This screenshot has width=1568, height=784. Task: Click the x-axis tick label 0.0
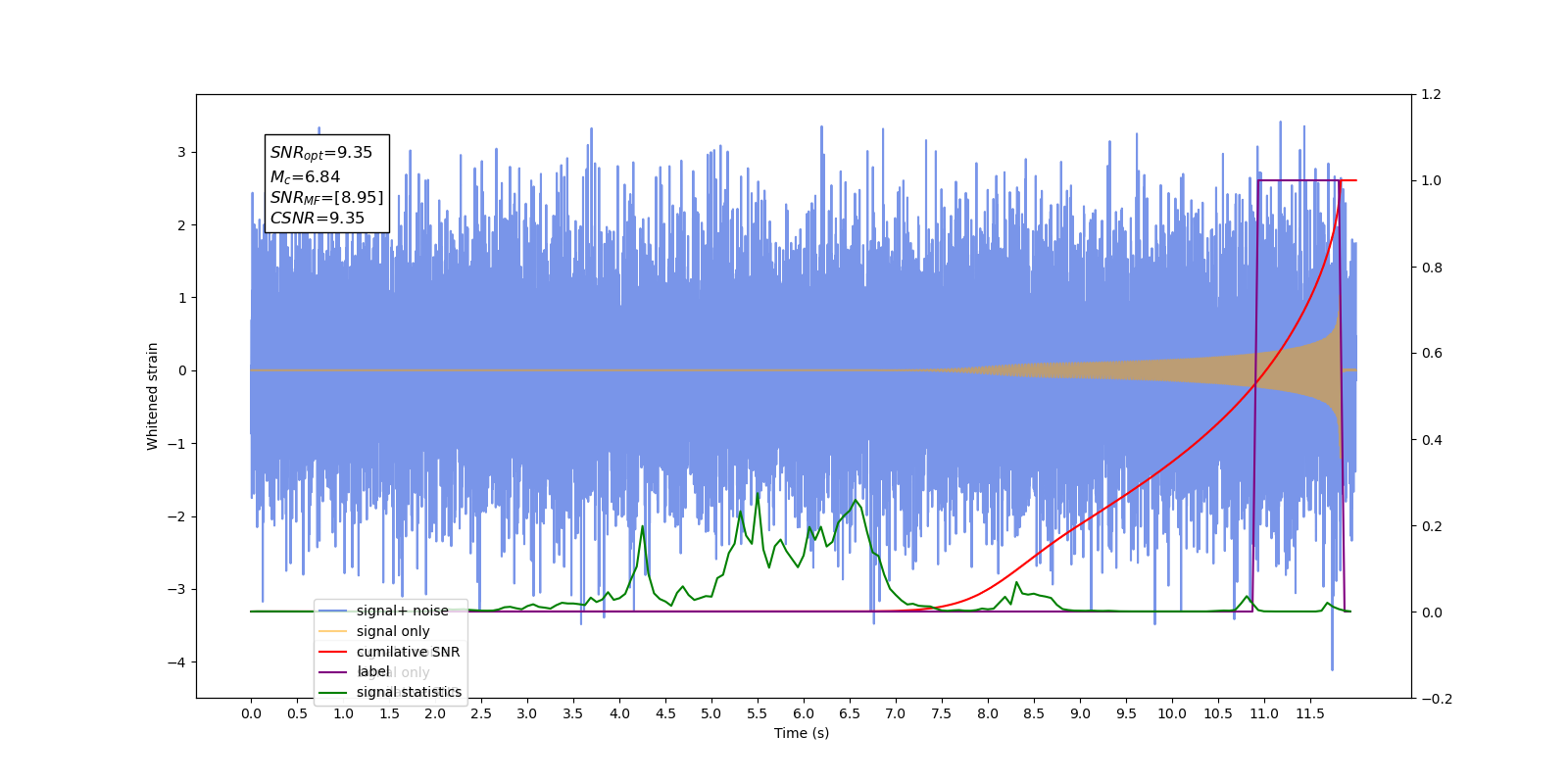(x=251, y=713)
